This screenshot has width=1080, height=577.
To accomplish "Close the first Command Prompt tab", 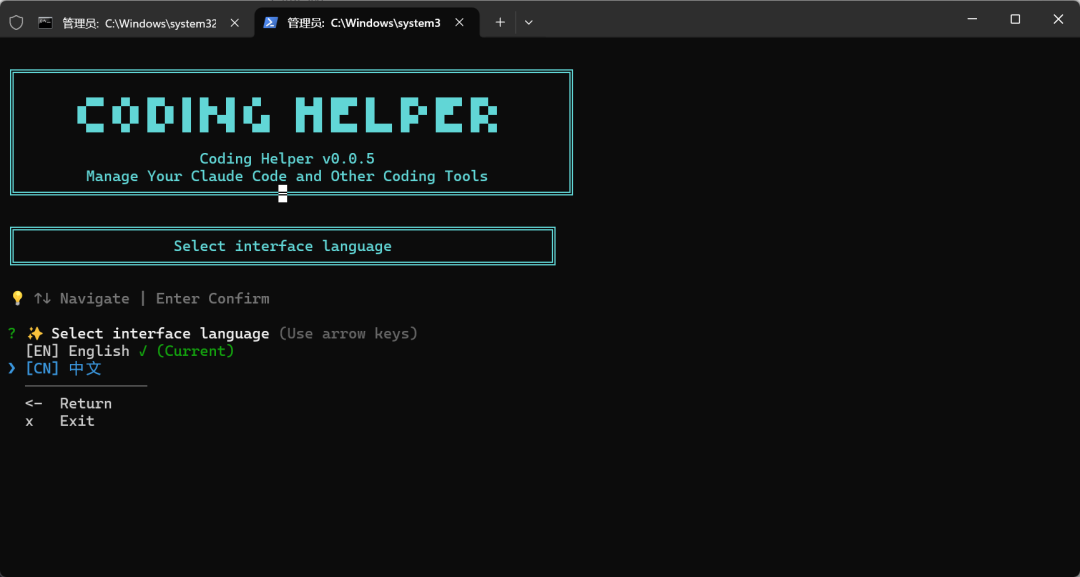I will (x=234, y=23).
